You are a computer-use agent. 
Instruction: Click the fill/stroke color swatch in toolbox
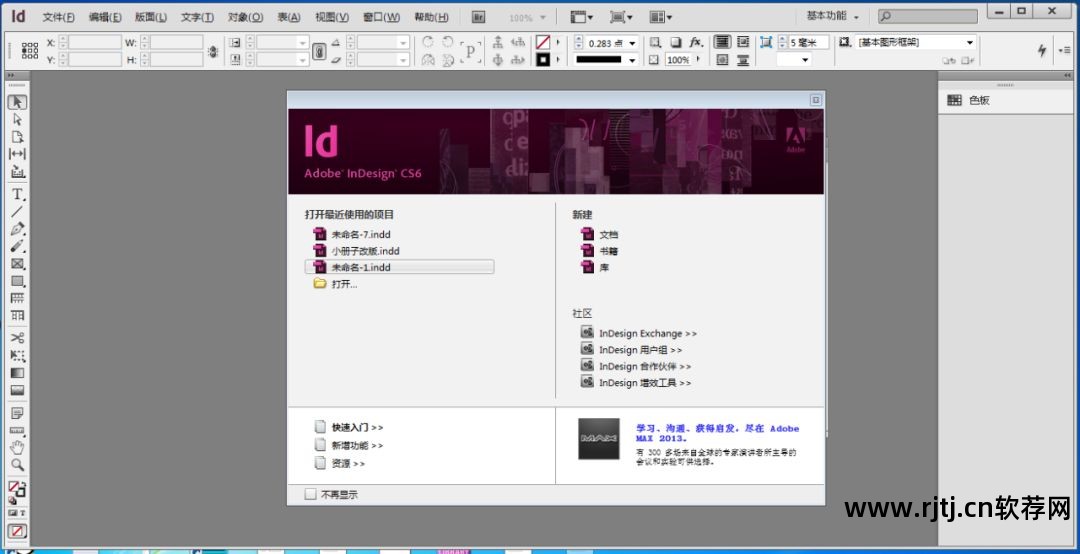coord(17,490)
